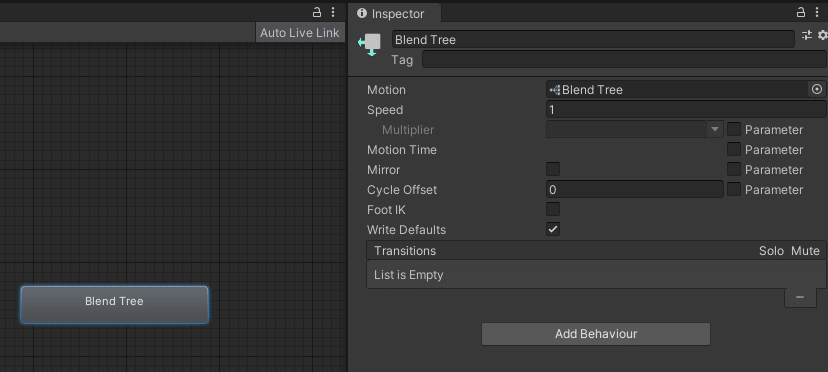Select the Inspector tab
Image resolution: width=828 pixels, height=372 pixels.
[391, 14]
